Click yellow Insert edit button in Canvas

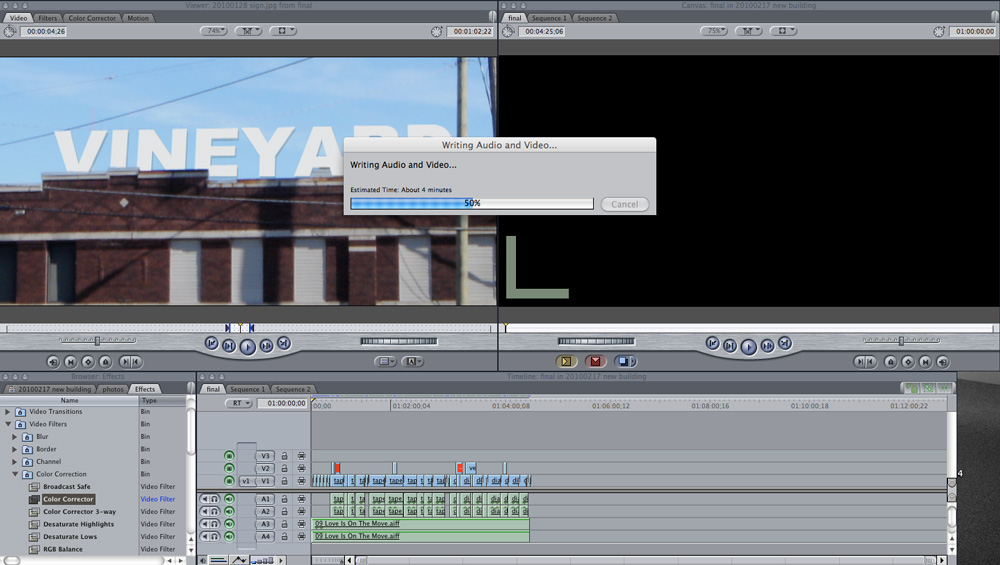pos(566,362)
